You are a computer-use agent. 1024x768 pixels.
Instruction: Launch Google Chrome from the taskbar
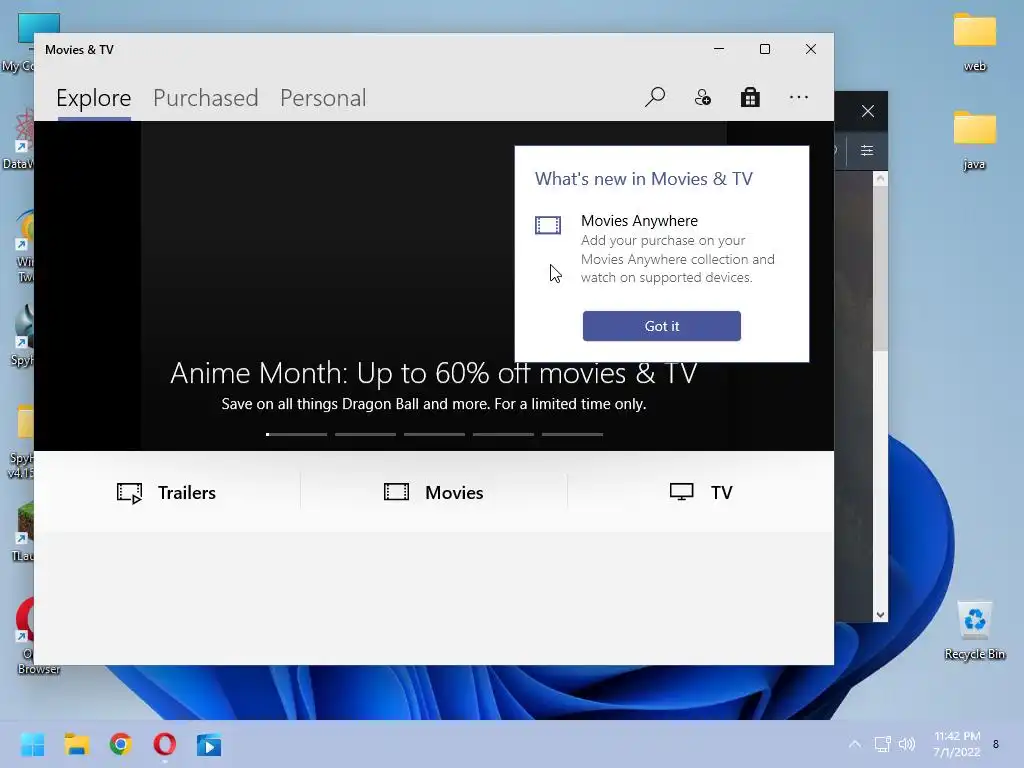pyautogui.click(x=121, y=744)
